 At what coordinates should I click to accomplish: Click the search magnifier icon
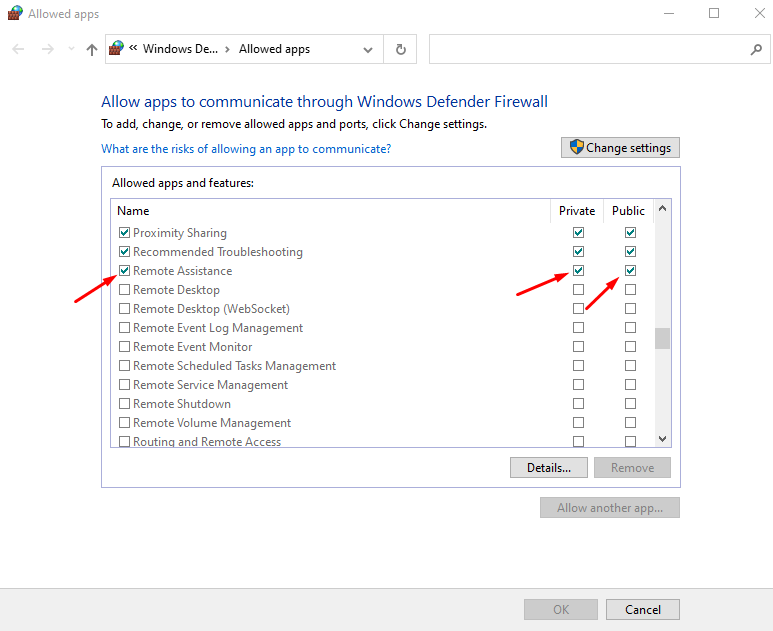click(x=756, y=49)
